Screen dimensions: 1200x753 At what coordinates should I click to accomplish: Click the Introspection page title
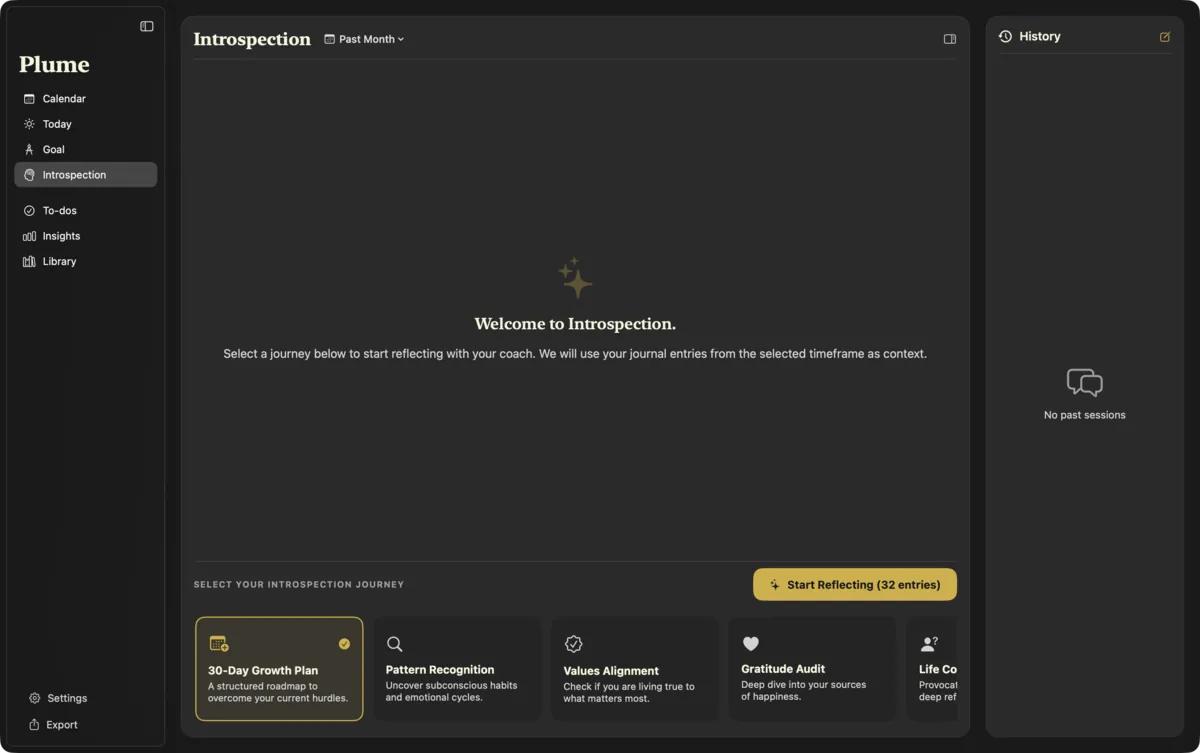click(x=252, y=39)
